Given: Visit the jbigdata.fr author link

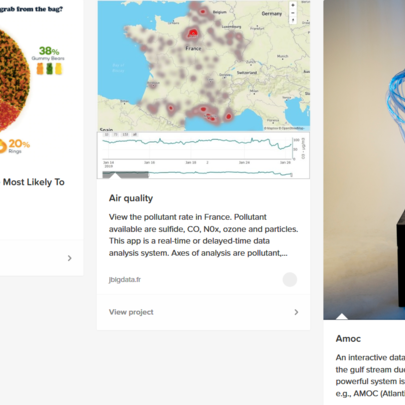Looking at the screenshot, I should point(125,279).
